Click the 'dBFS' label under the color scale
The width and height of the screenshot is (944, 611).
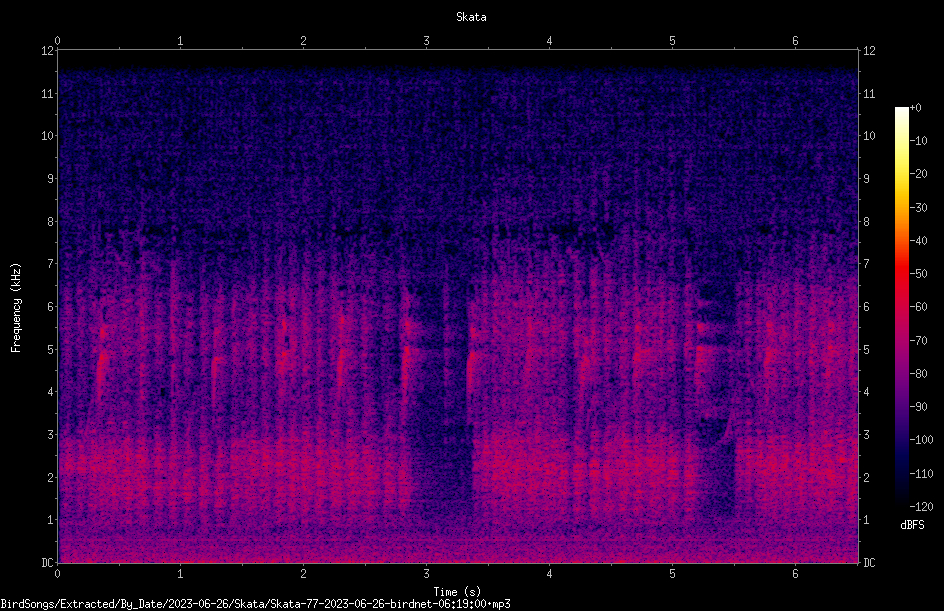pyautogui.click(x=912, y=525)
